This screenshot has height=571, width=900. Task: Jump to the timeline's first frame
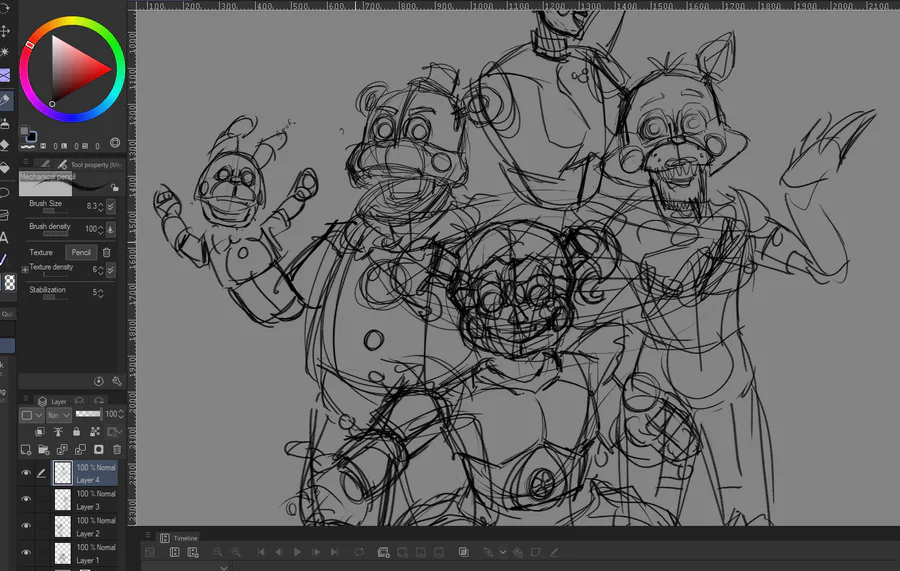(x=261, y=552)
